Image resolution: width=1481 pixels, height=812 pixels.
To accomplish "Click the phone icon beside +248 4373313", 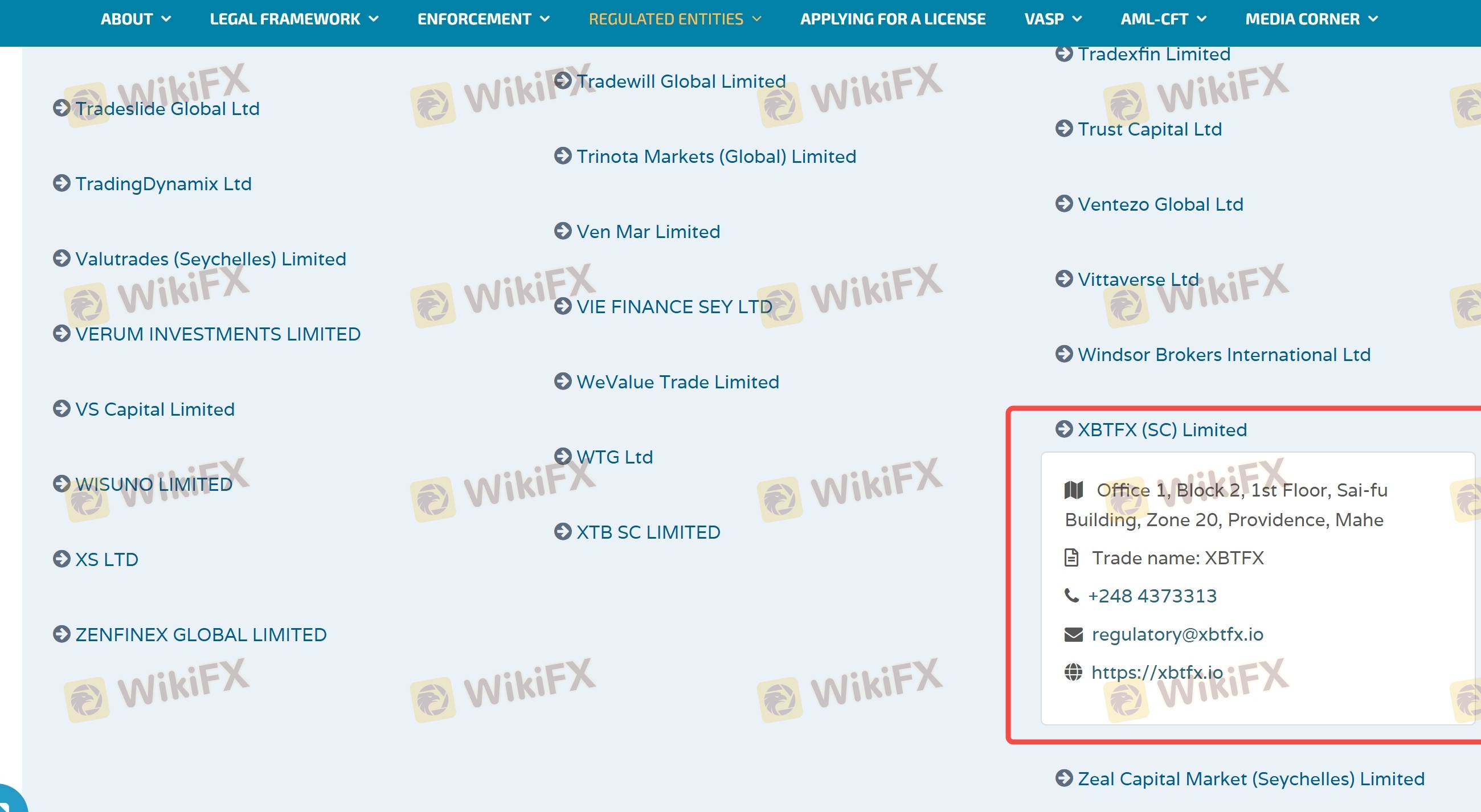I will 1071,596.
